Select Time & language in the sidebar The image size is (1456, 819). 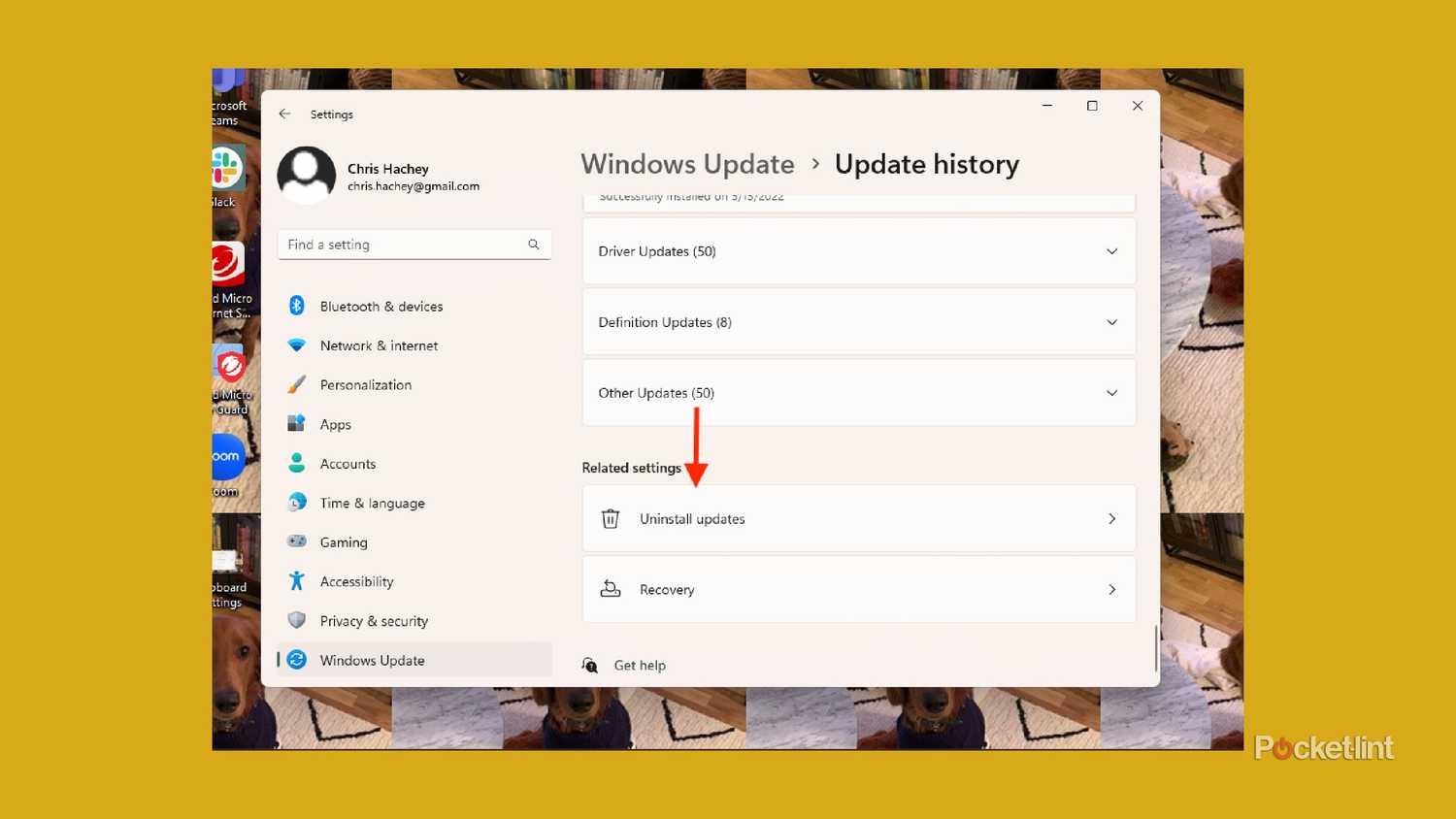372,503
